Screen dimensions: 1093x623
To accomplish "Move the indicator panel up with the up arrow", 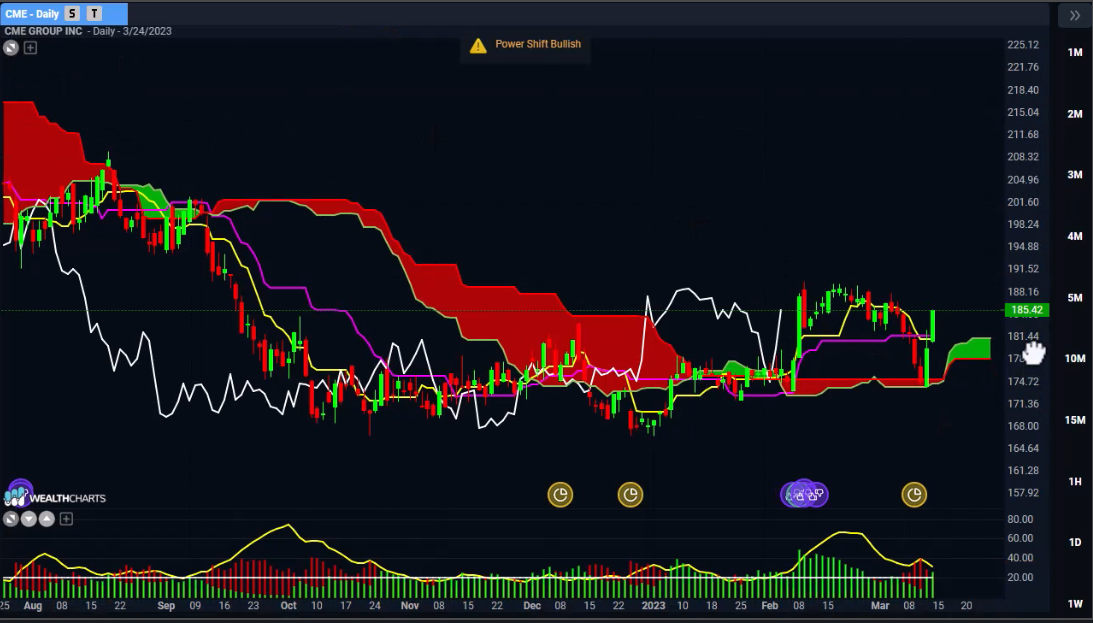I will 47,519.
